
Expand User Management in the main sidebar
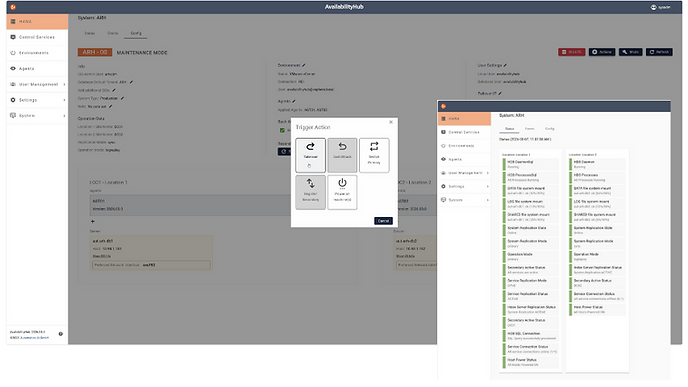point(37,84)
